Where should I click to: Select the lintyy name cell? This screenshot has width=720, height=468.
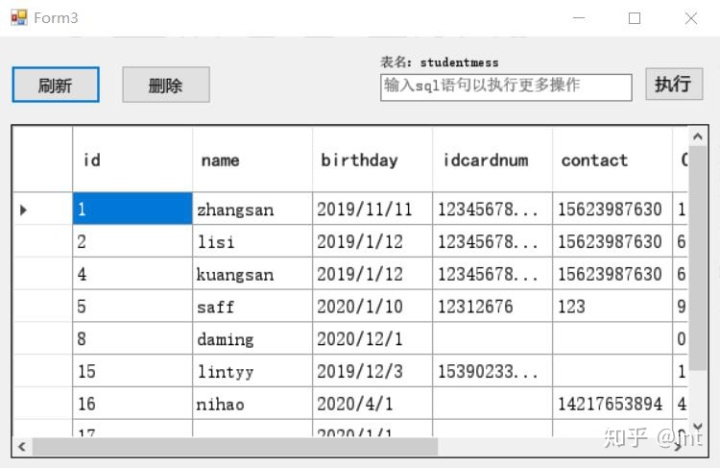(253, 371)
